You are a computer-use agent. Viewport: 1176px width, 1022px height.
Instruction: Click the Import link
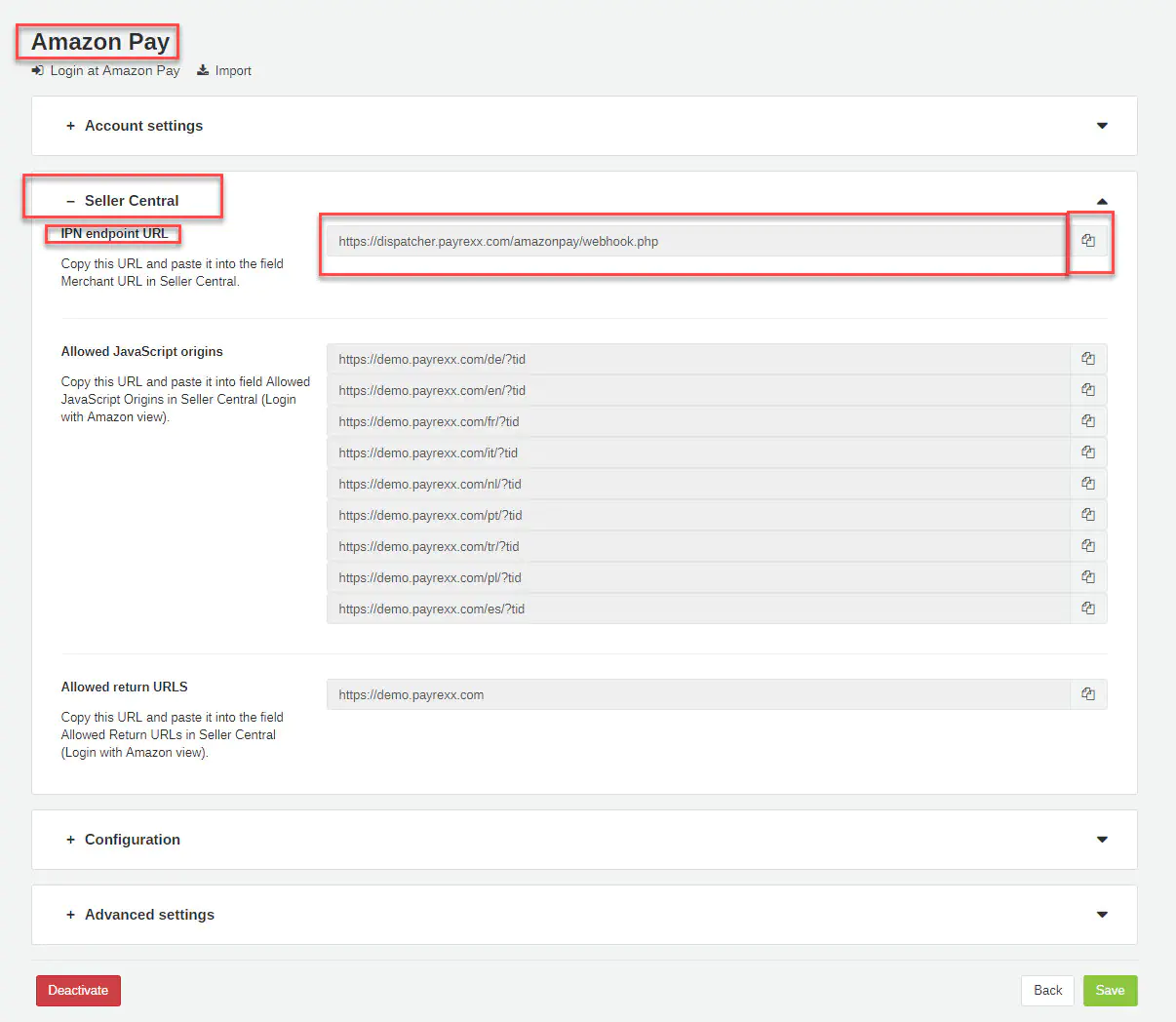pos(232,71)
